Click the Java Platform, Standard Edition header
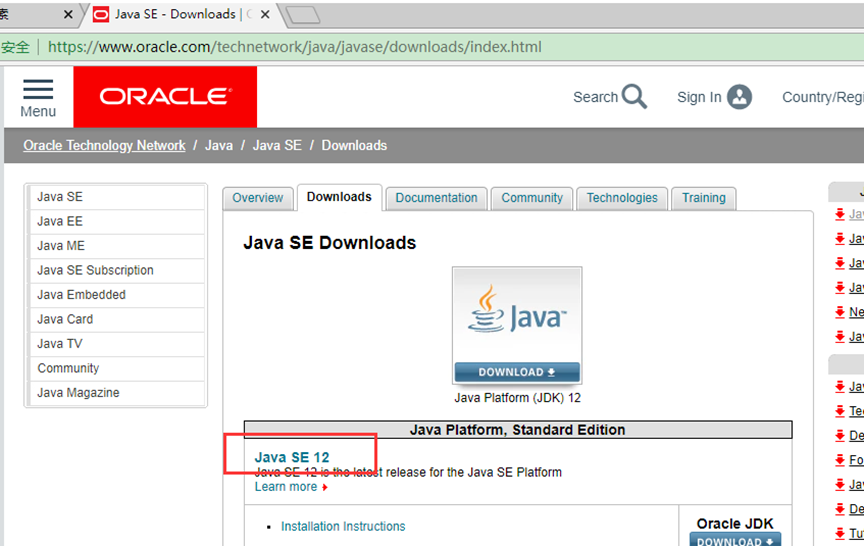The height and width of the screenshot is (546, 864). click(517, 430)
